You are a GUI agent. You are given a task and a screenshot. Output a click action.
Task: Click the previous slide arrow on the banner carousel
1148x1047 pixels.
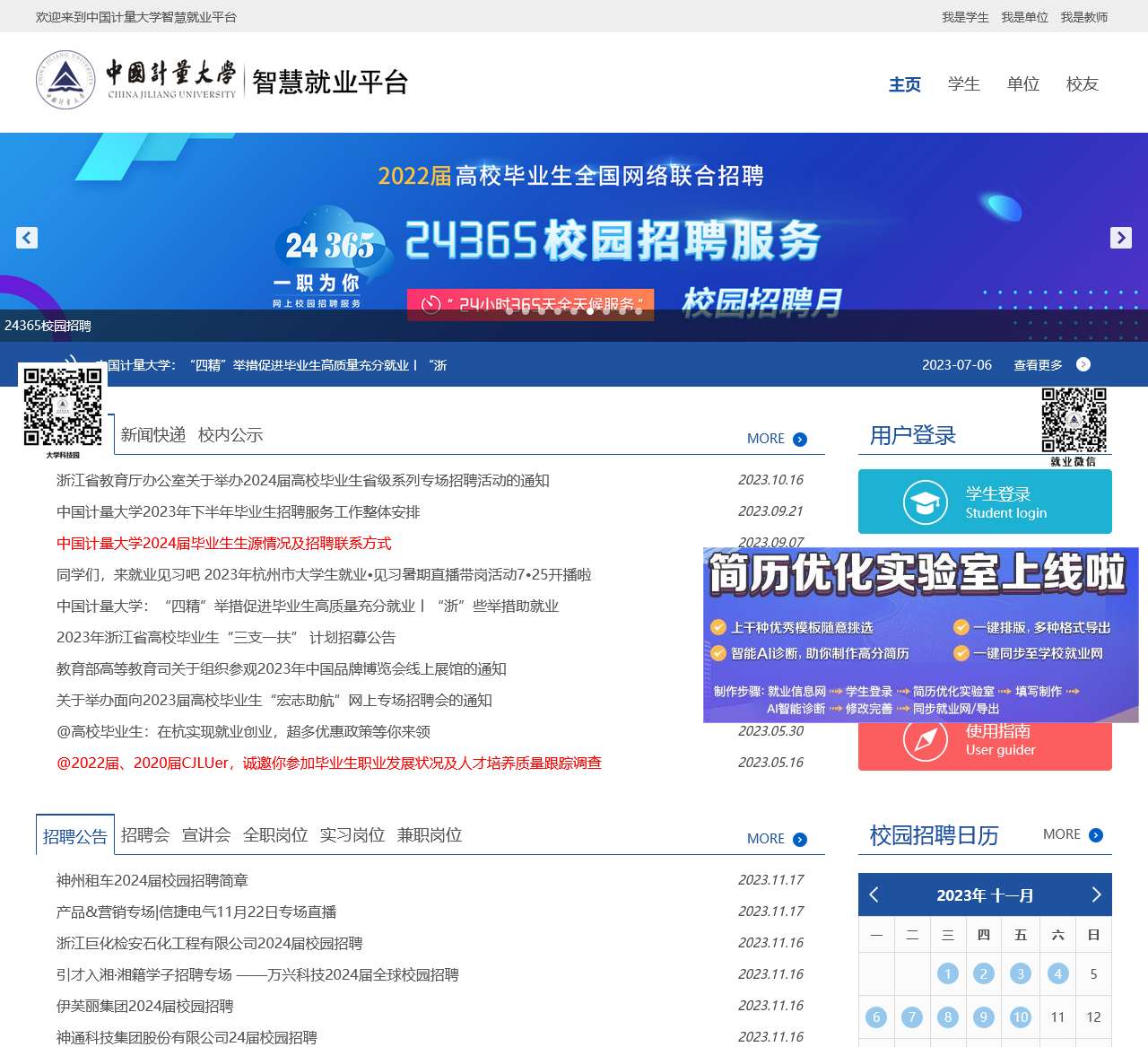click(x=26, y=237)
